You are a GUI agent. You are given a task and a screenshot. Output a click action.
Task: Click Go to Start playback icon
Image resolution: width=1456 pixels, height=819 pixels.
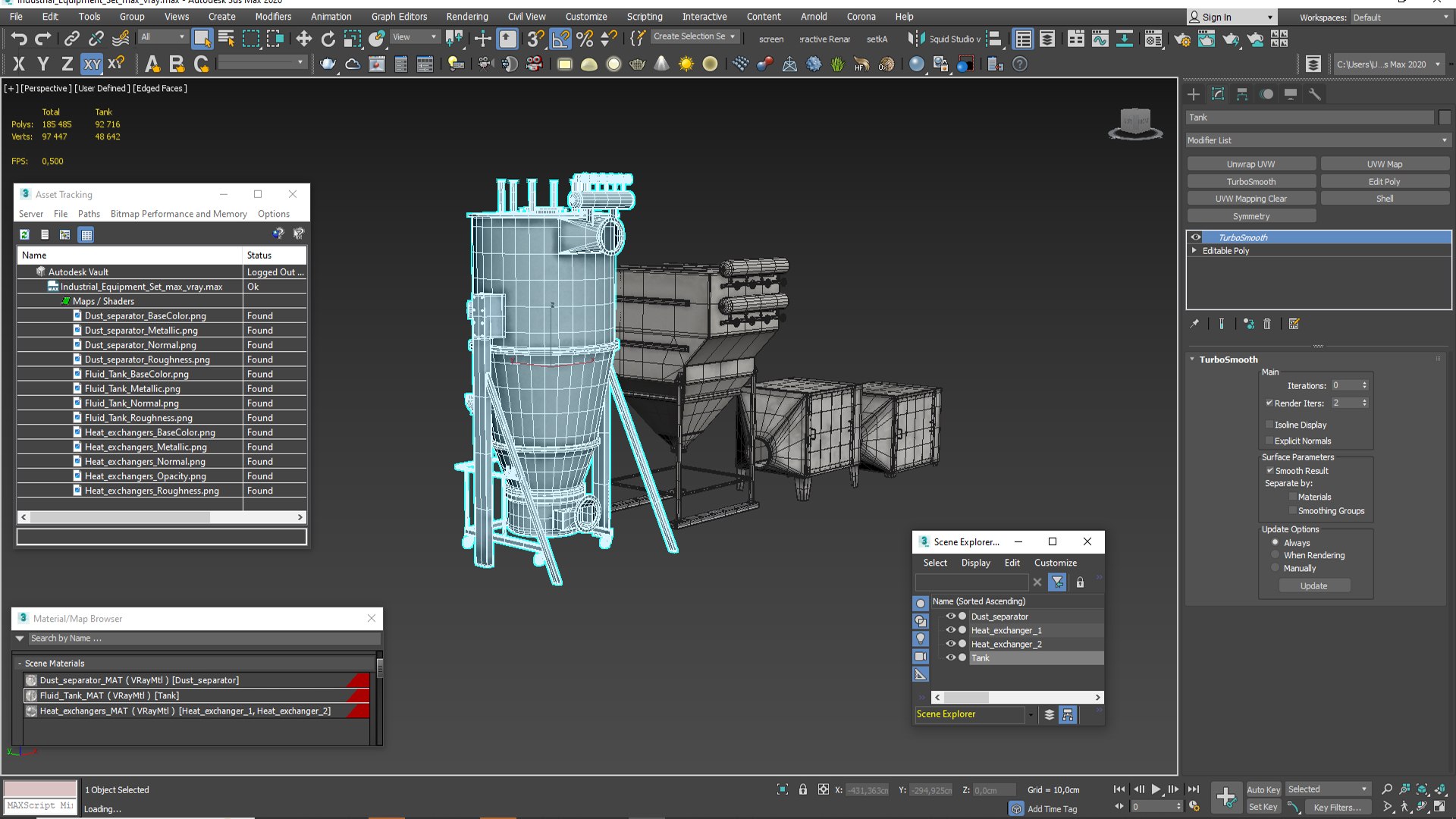pyautogui.click(x=1119, y=789)
